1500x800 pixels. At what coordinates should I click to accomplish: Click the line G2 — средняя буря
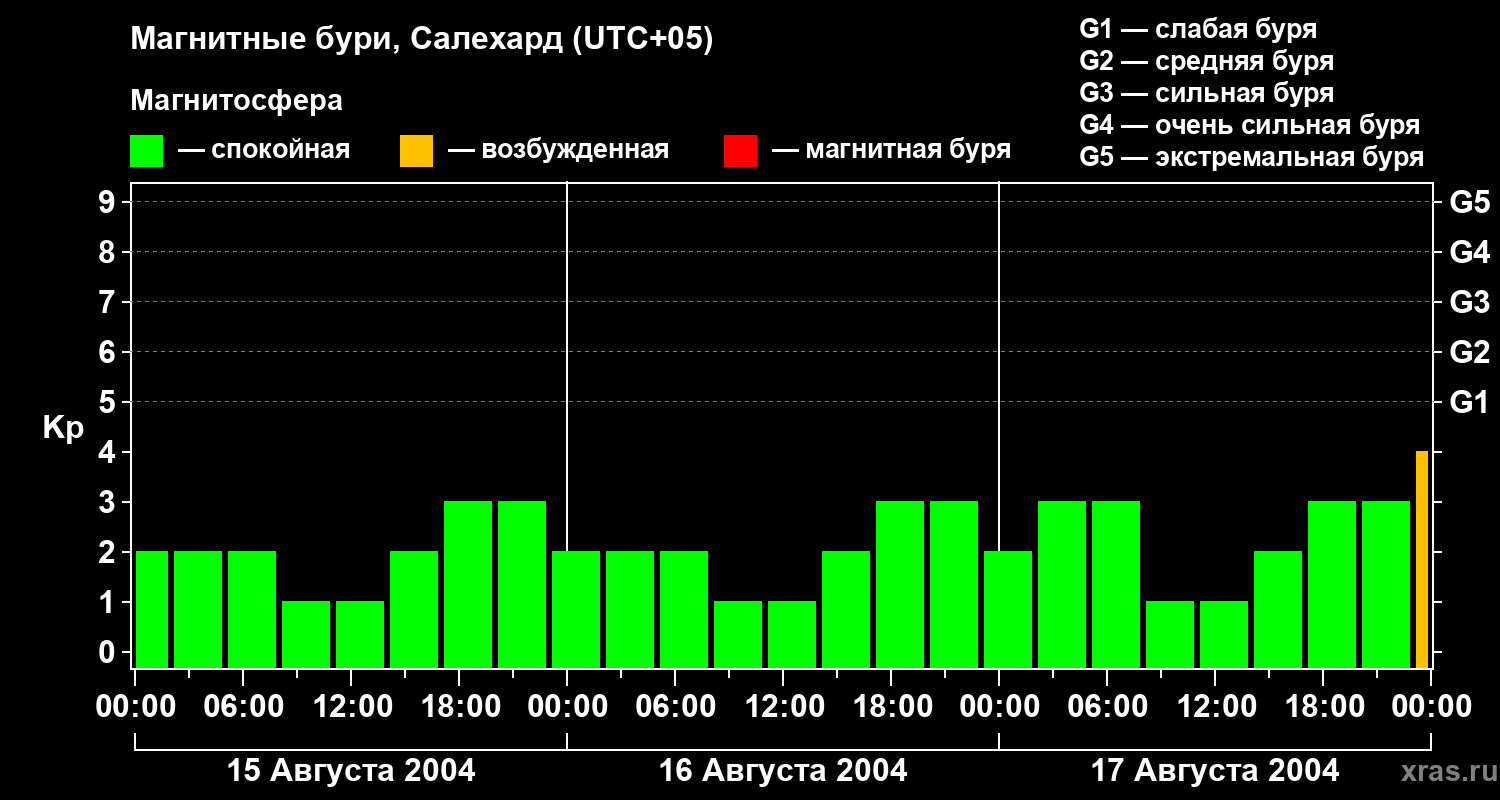1206,61
